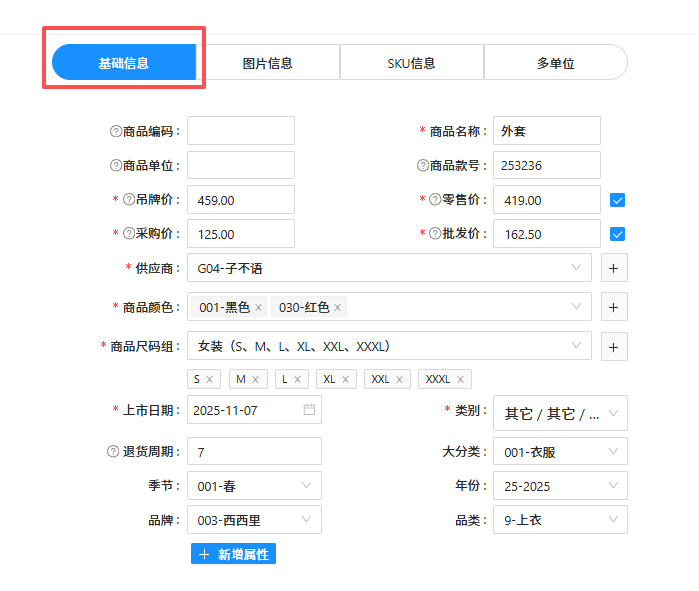Remove the L size tag
This screenshot has height=591, width=699.
click(297, 379)
